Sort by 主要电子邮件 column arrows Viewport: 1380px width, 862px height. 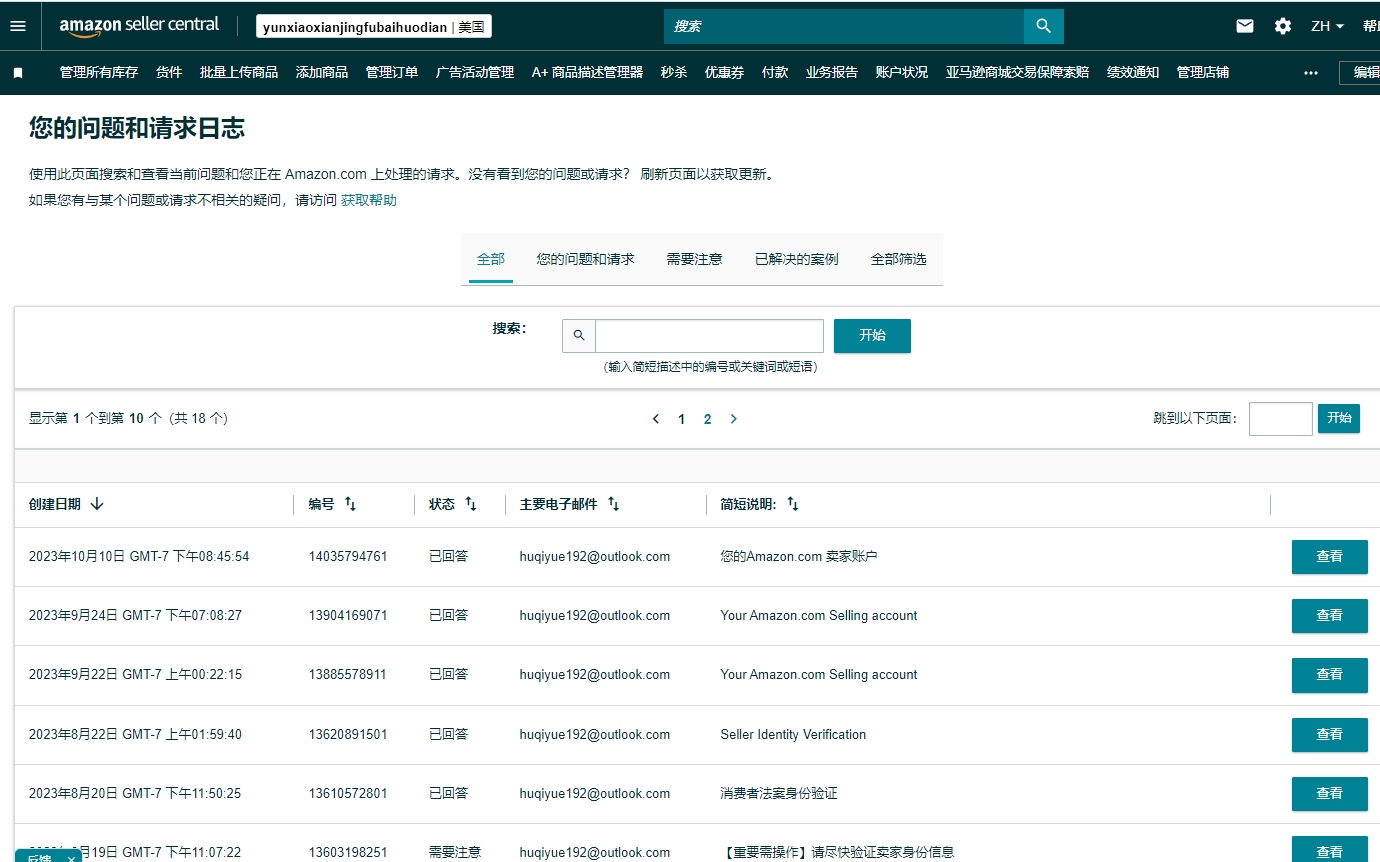[613, 504]
